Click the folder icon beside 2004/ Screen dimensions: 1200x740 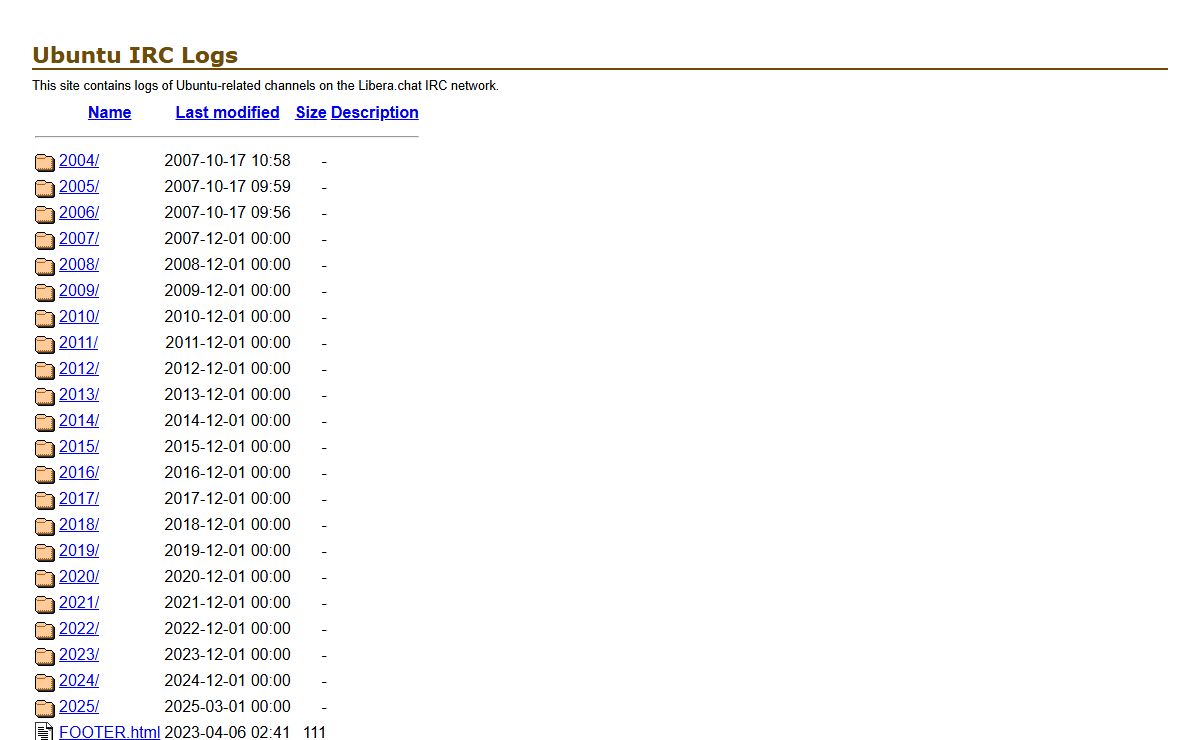45,162
